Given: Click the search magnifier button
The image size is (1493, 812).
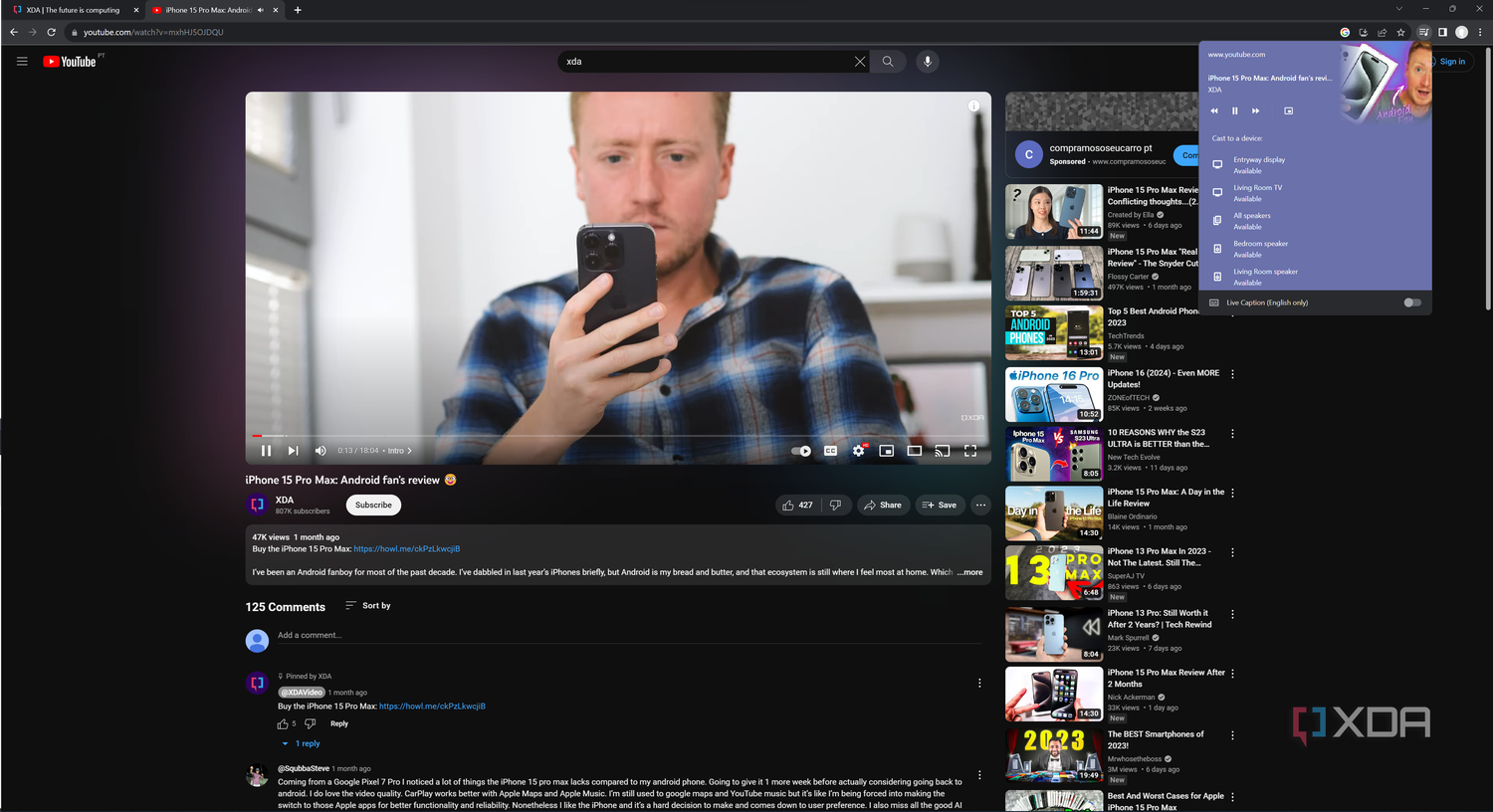Looking at the screenshot, I should point(888,62).
